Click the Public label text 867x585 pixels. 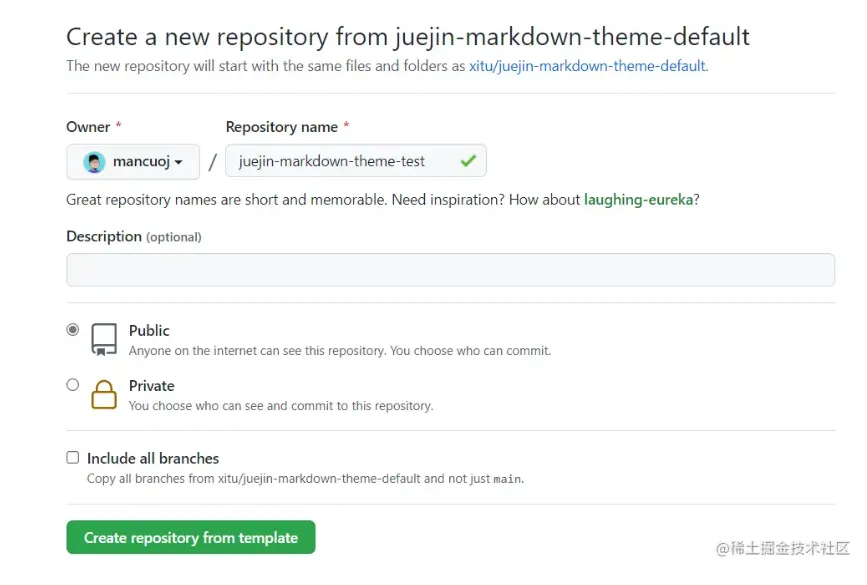click(x=149, y=331)
